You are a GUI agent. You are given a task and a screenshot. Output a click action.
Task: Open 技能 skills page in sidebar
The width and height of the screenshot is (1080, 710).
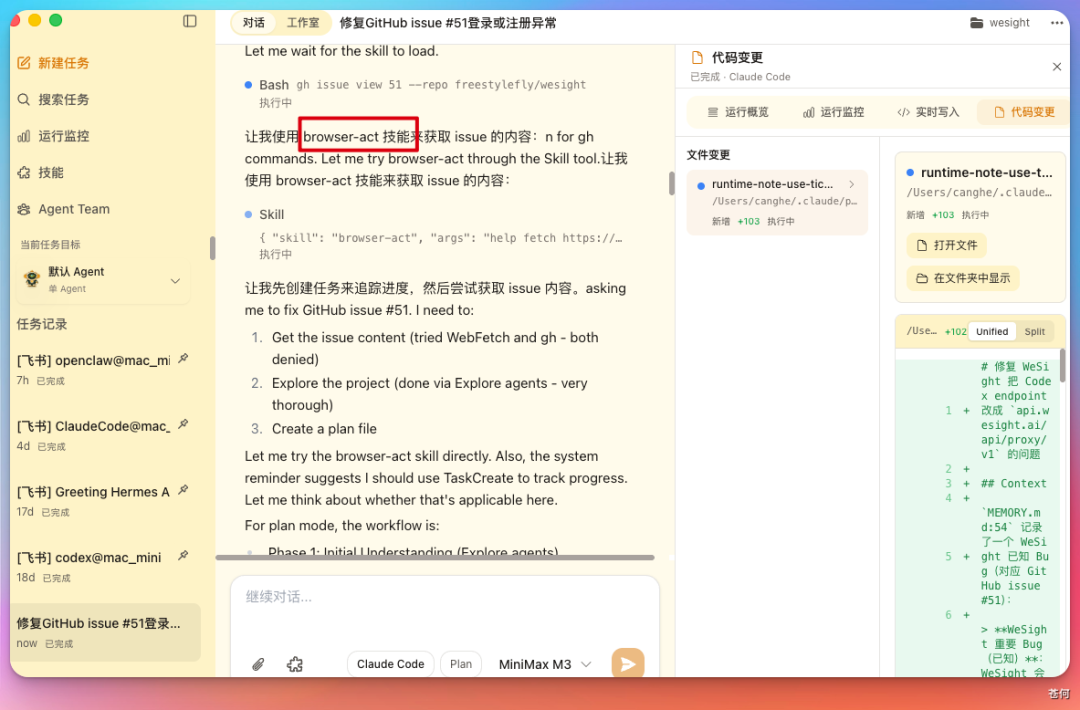pos(41,173)
